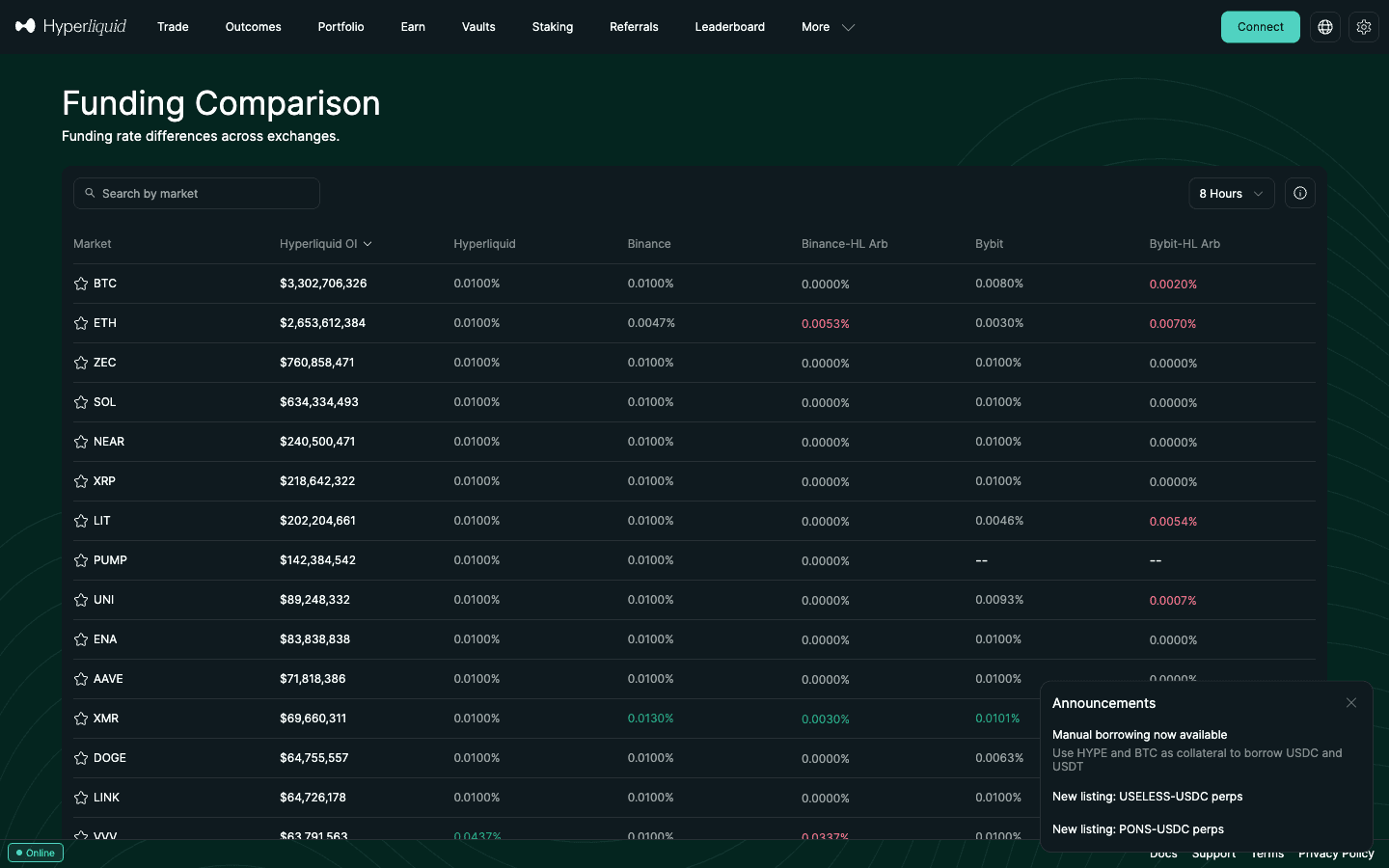Click the Hyperliquid column header
This screenshot has height=868, width=1389.
[x=484, y=244]
